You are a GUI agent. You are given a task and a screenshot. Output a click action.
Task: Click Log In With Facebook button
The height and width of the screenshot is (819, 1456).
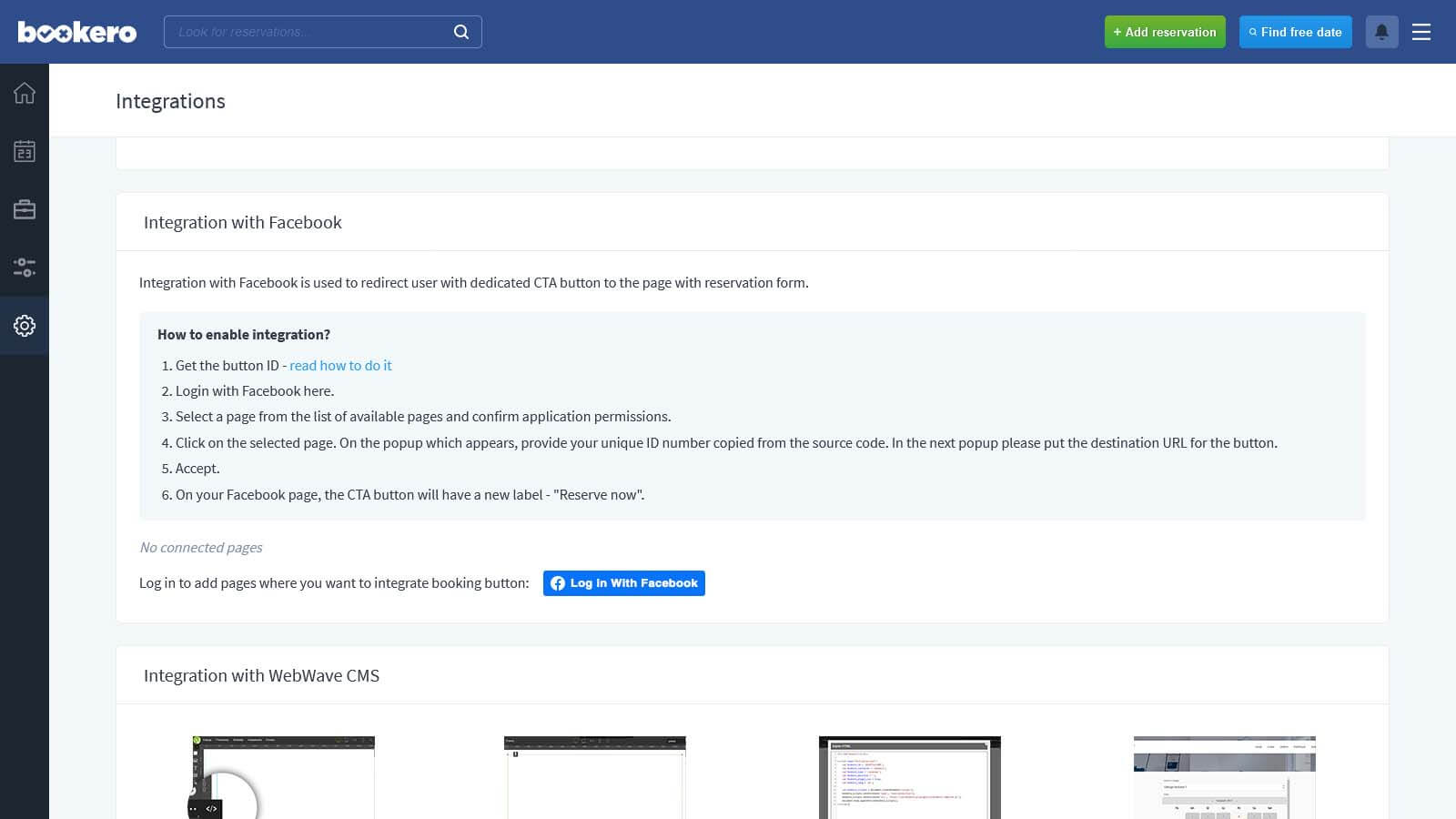point(624,583)
